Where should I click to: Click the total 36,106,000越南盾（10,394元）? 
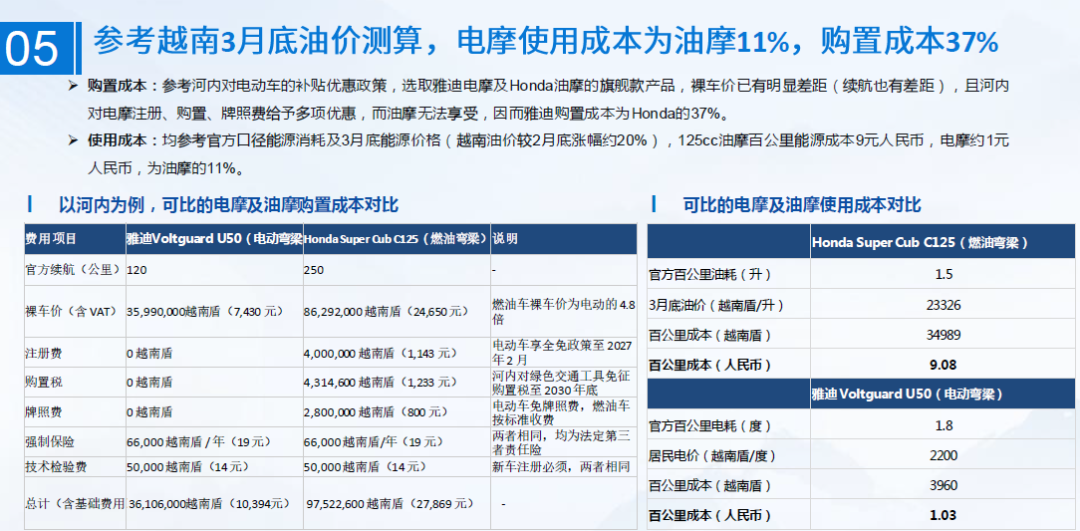pos(209,503)
